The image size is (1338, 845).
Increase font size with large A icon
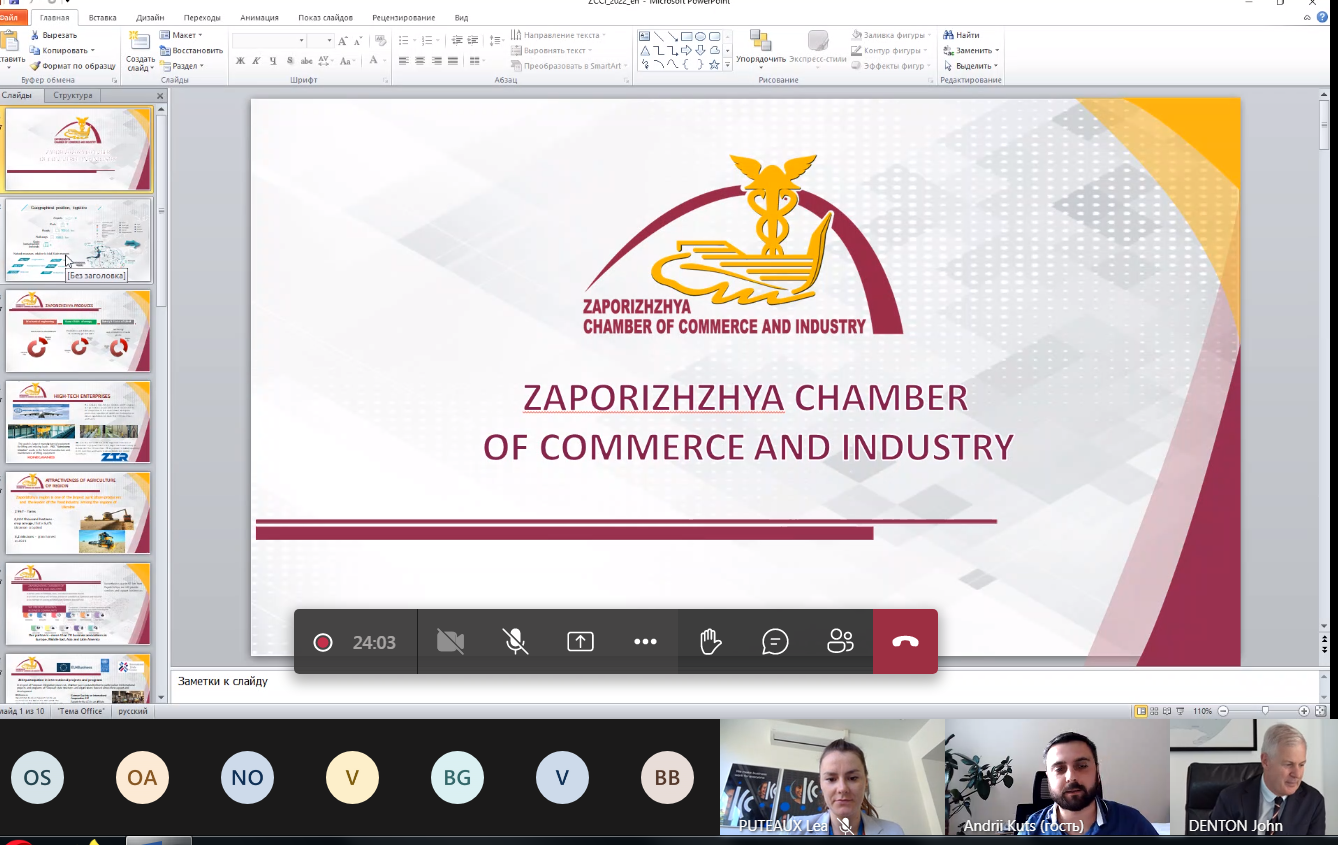point(343,41)
